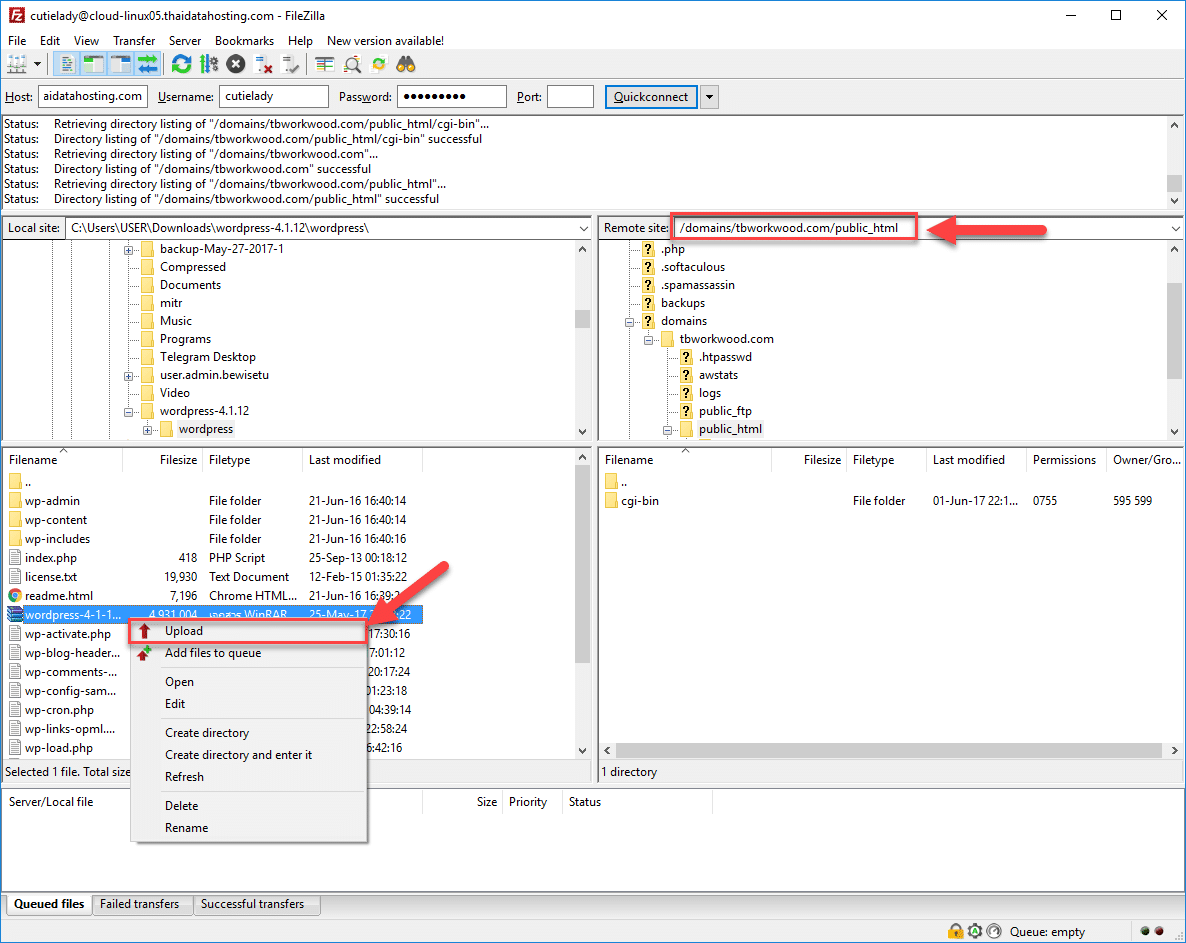Sort remote files by Permissions column
This screenshot has height=943, width=1186.
pos(1064,460)
